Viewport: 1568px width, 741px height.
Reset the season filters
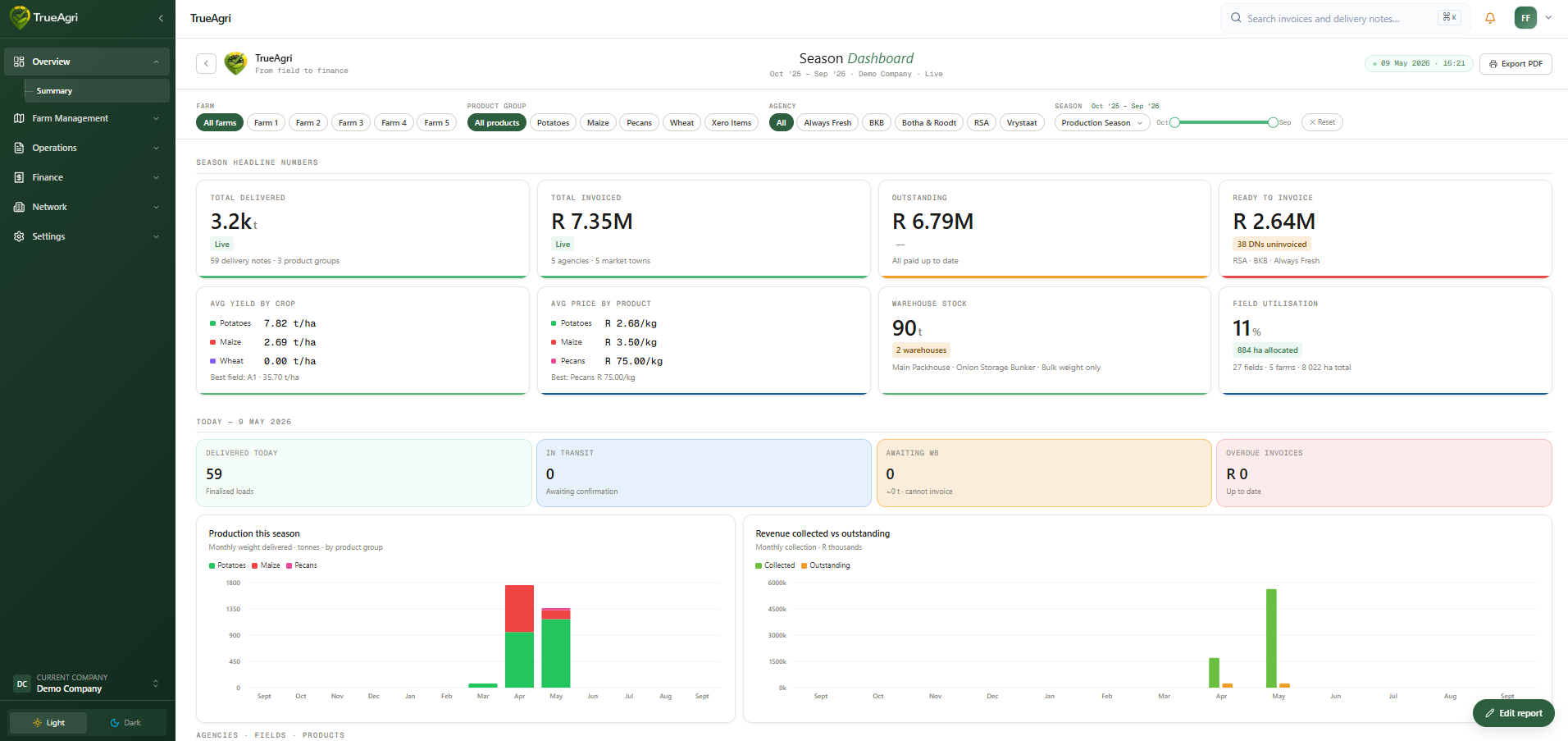[x=1322, y=122]
